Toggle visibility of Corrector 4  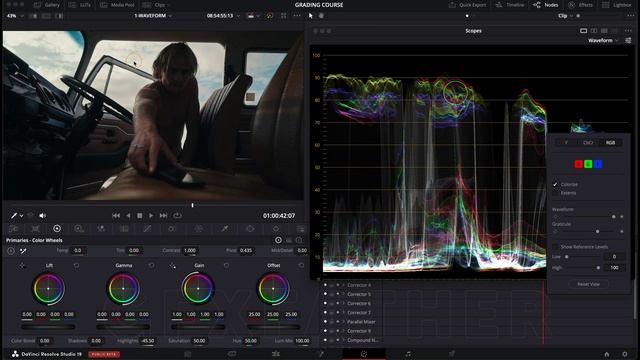[325, 285]
